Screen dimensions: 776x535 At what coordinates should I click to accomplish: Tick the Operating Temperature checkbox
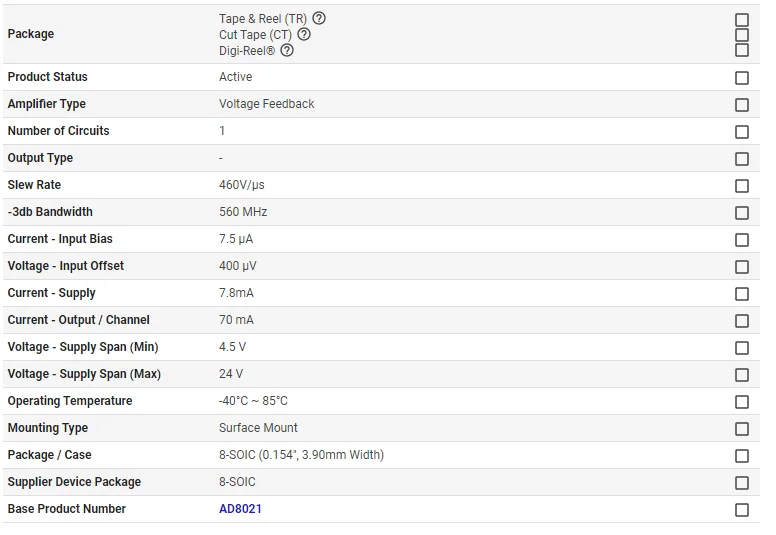point(742,402)
